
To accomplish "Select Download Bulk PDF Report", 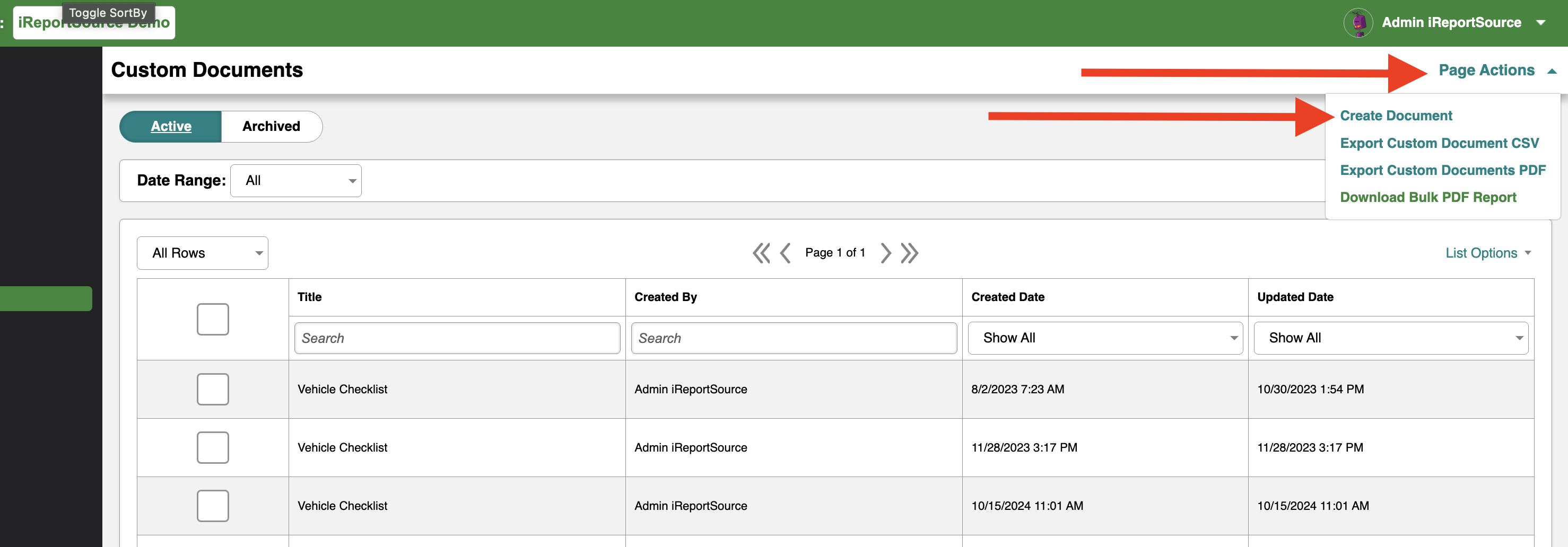I will point(1428,197).
